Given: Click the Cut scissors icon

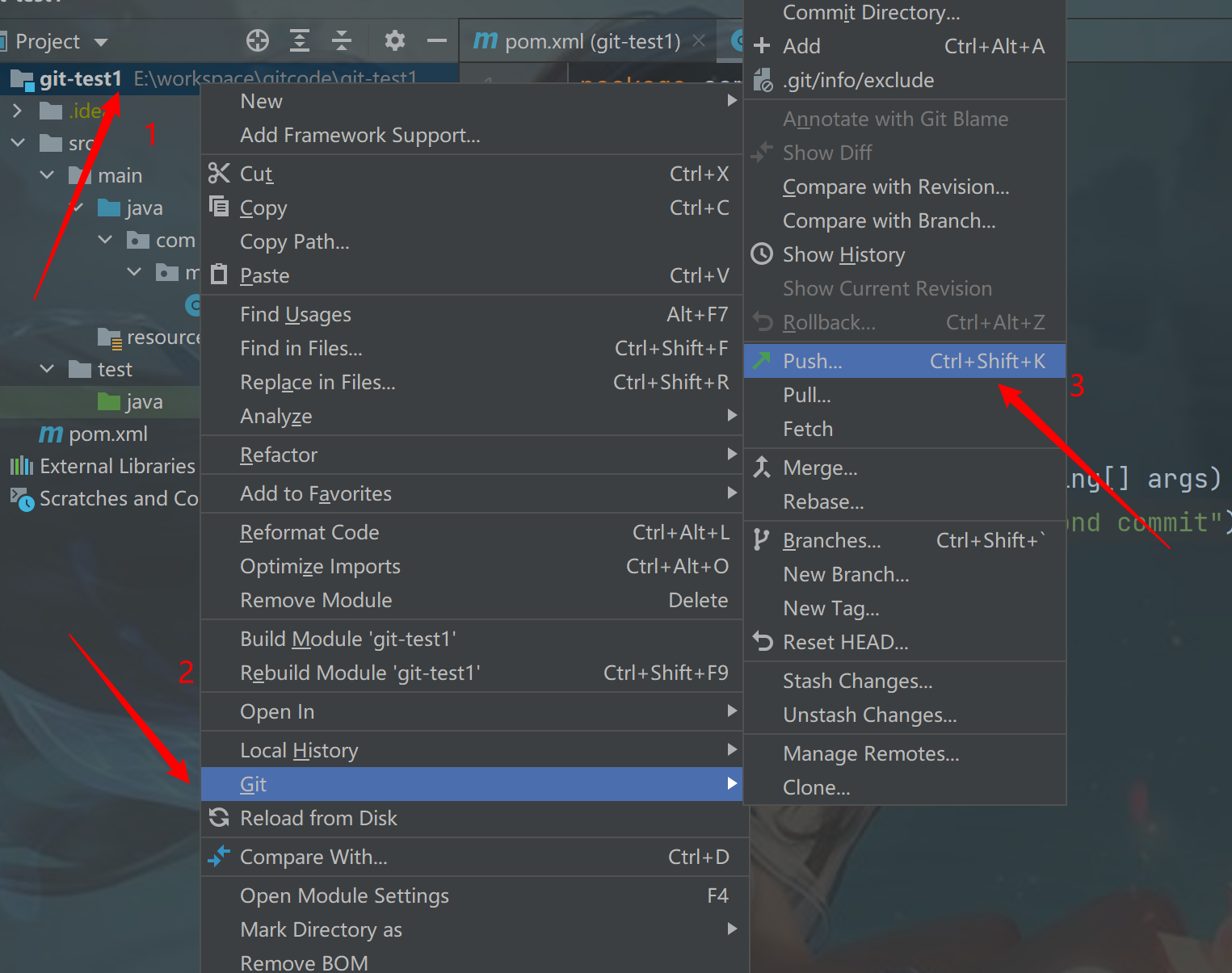Looking at the screenshot, I should tap(219, 173).
